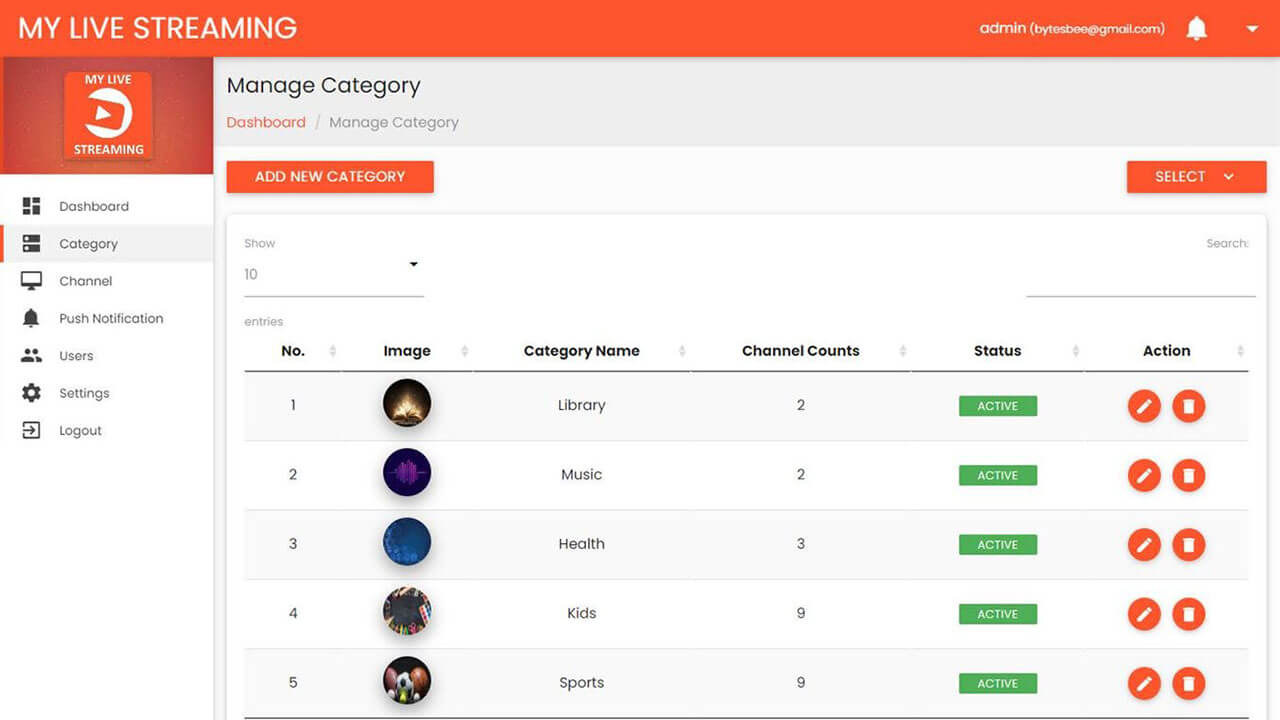Screen dimensions: 1280x720
Task: Open Channel in the sidebar menu
Action: [x=85, y=281]
